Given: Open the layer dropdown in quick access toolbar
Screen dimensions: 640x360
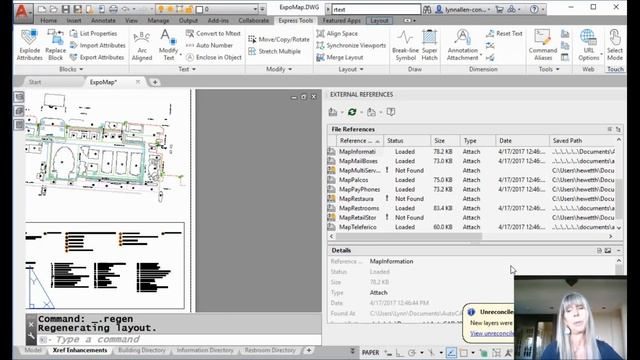Looking at the screenshot, I should (x=256, y=9).
